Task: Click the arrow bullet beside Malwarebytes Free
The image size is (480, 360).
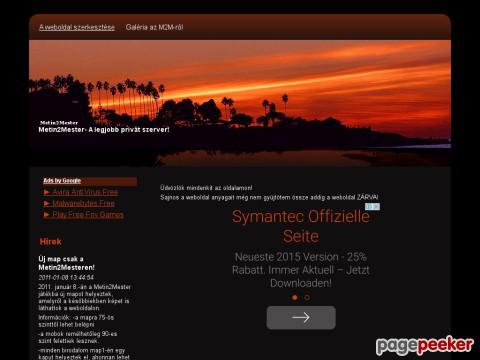Action: (x=47, y=204)
